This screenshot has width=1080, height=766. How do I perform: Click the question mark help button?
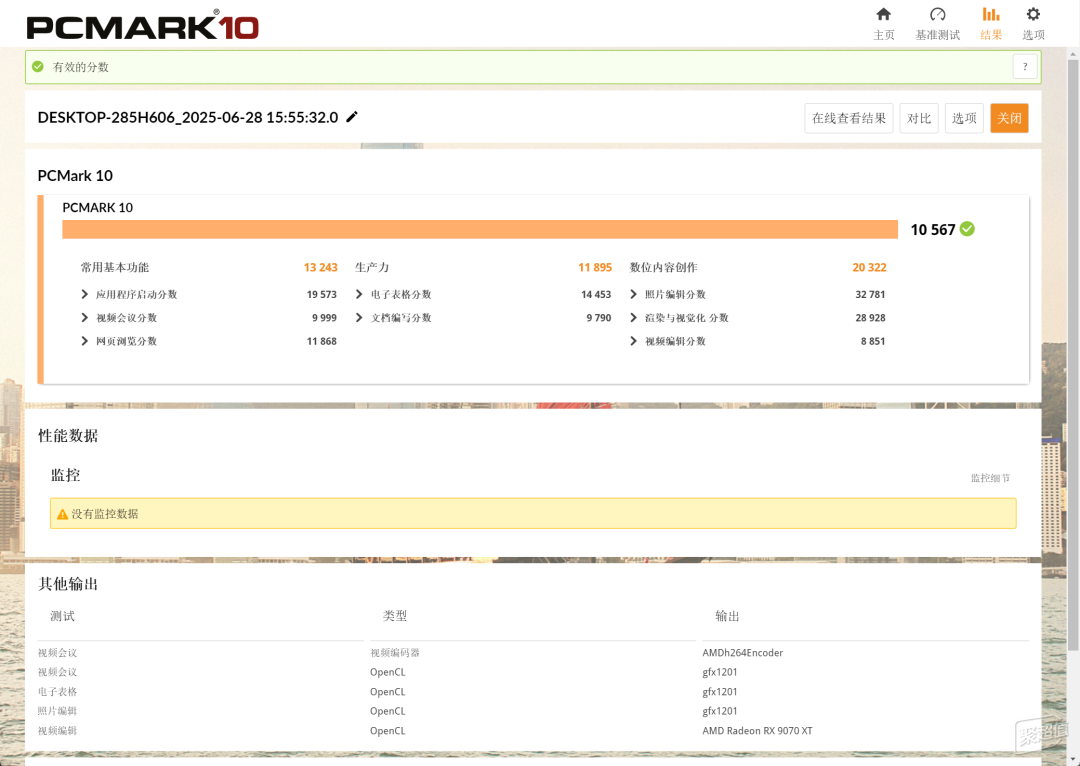pyautogui.click(x=1025, y=67)
